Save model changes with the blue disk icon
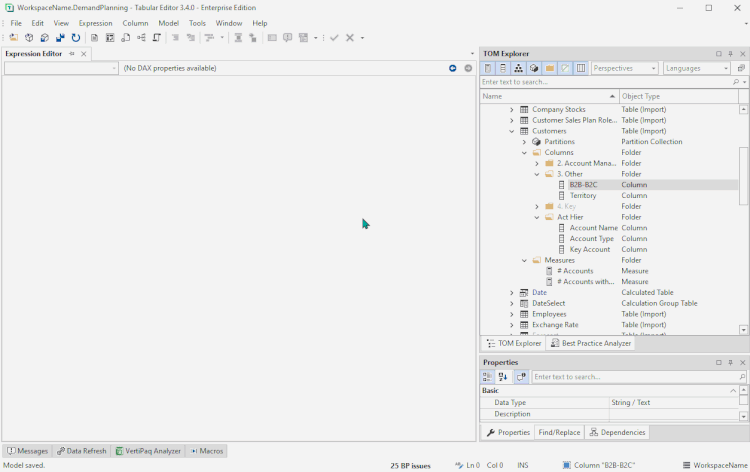Screen dimensions: 750x472 click(60, 38)
